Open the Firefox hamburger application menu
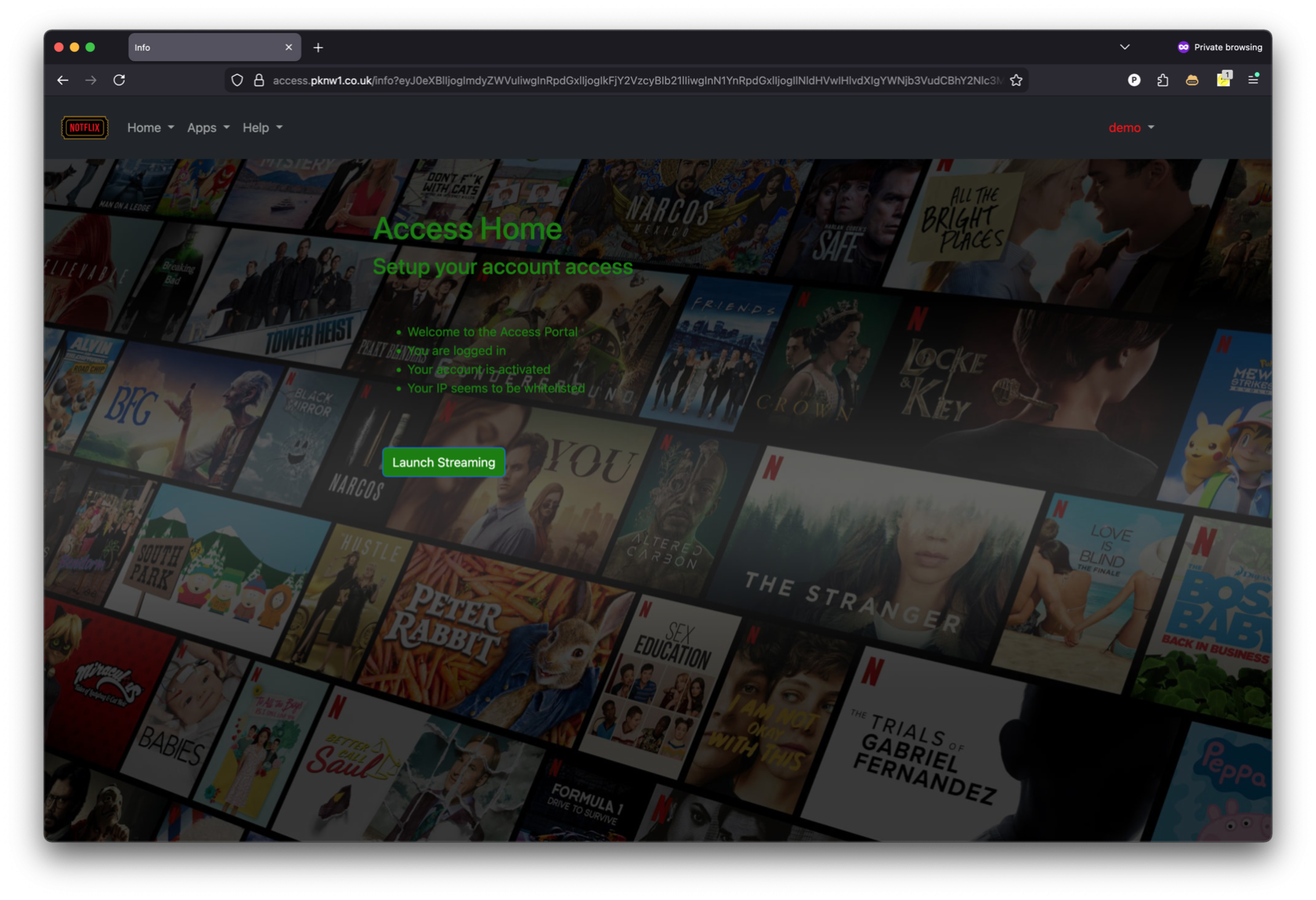Screen dimensions: 1316x900 click(1253, 79)
